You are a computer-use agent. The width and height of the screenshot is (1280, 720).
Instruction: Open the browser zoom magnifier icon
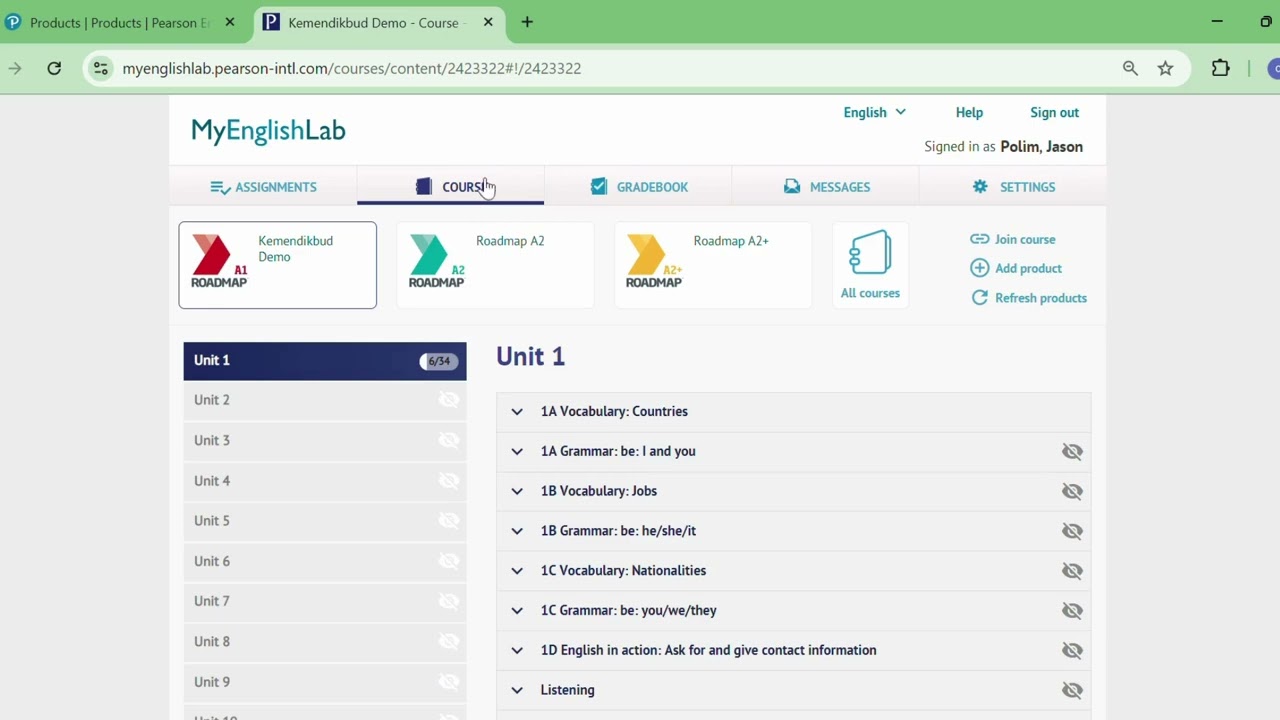point(1130,68)
